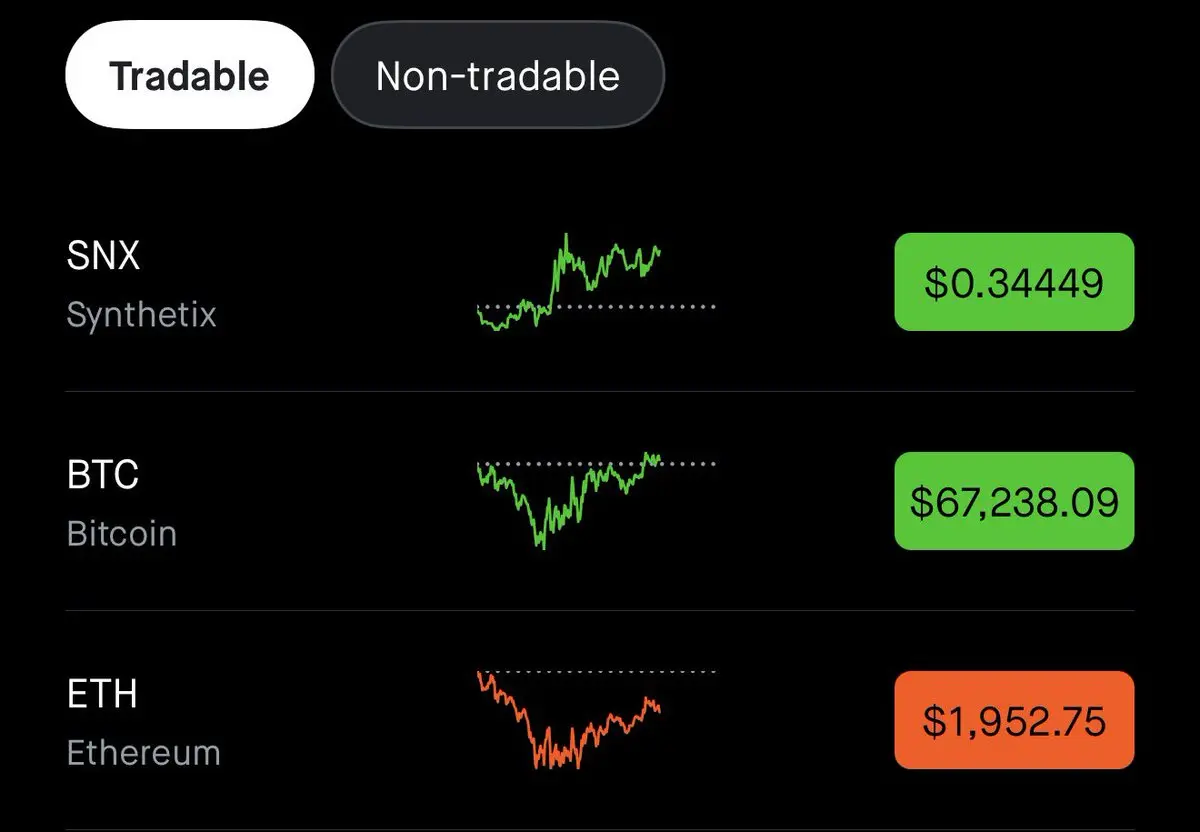Click the dotted baseline above ETH chart
Screen dimensions: 1200x832
point(597,671)
